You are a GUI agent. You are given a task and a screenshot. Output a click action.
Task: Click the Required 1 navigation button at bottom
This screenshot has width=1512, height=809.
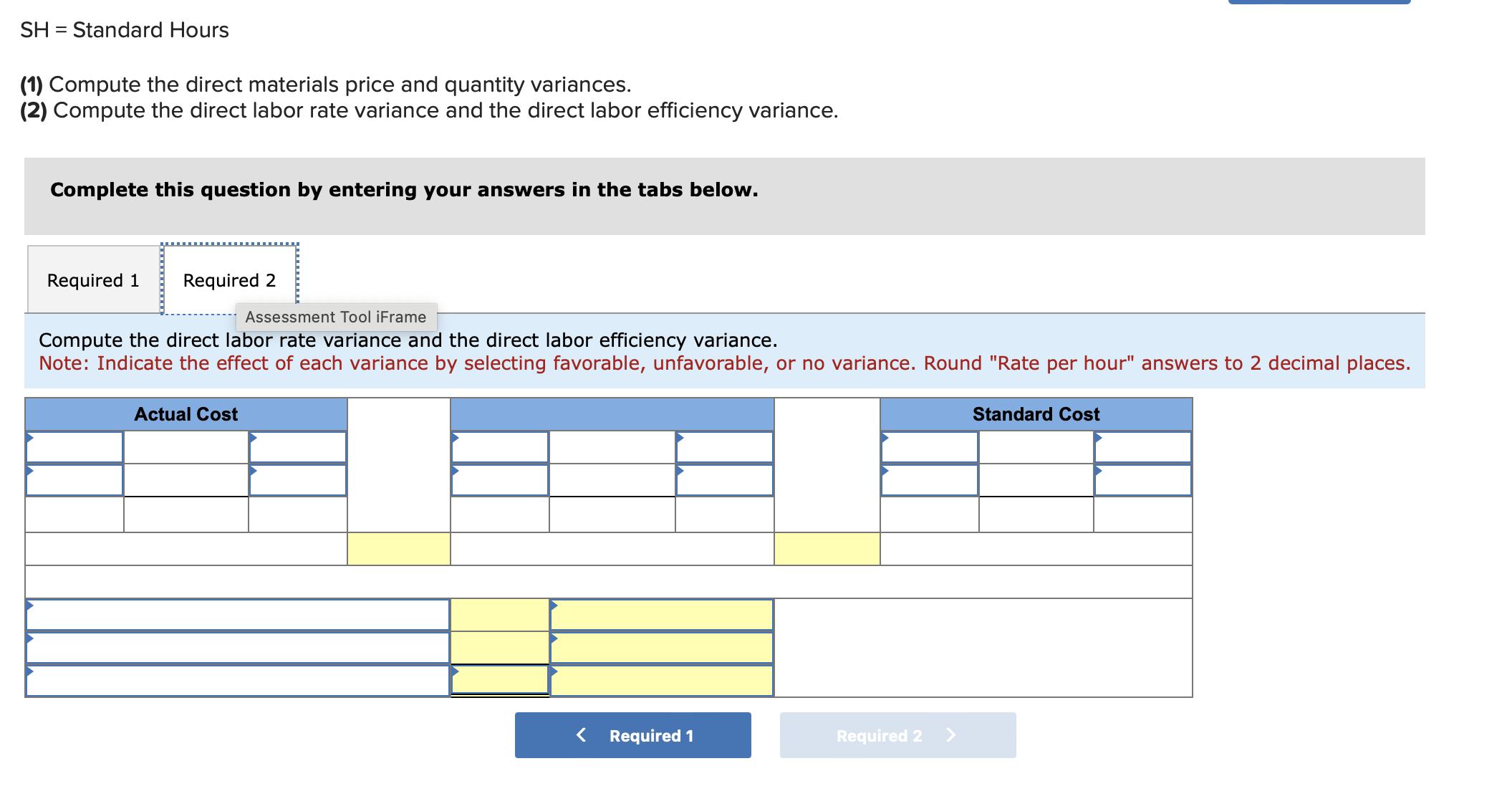tap(632, 735)
